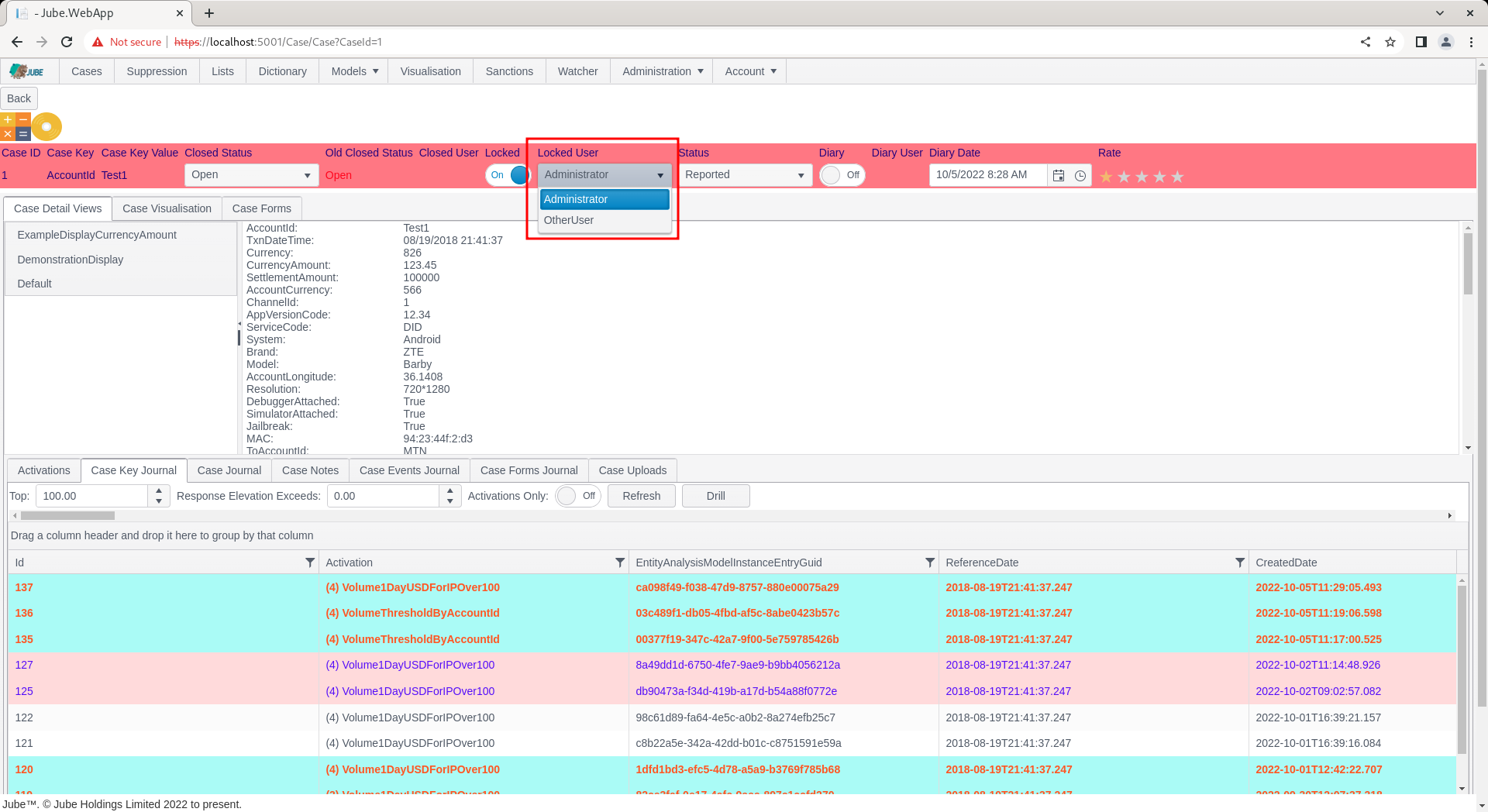Open the Status dropdown showing Reported
The image size is (1488, 812).
tap(746, 175)
